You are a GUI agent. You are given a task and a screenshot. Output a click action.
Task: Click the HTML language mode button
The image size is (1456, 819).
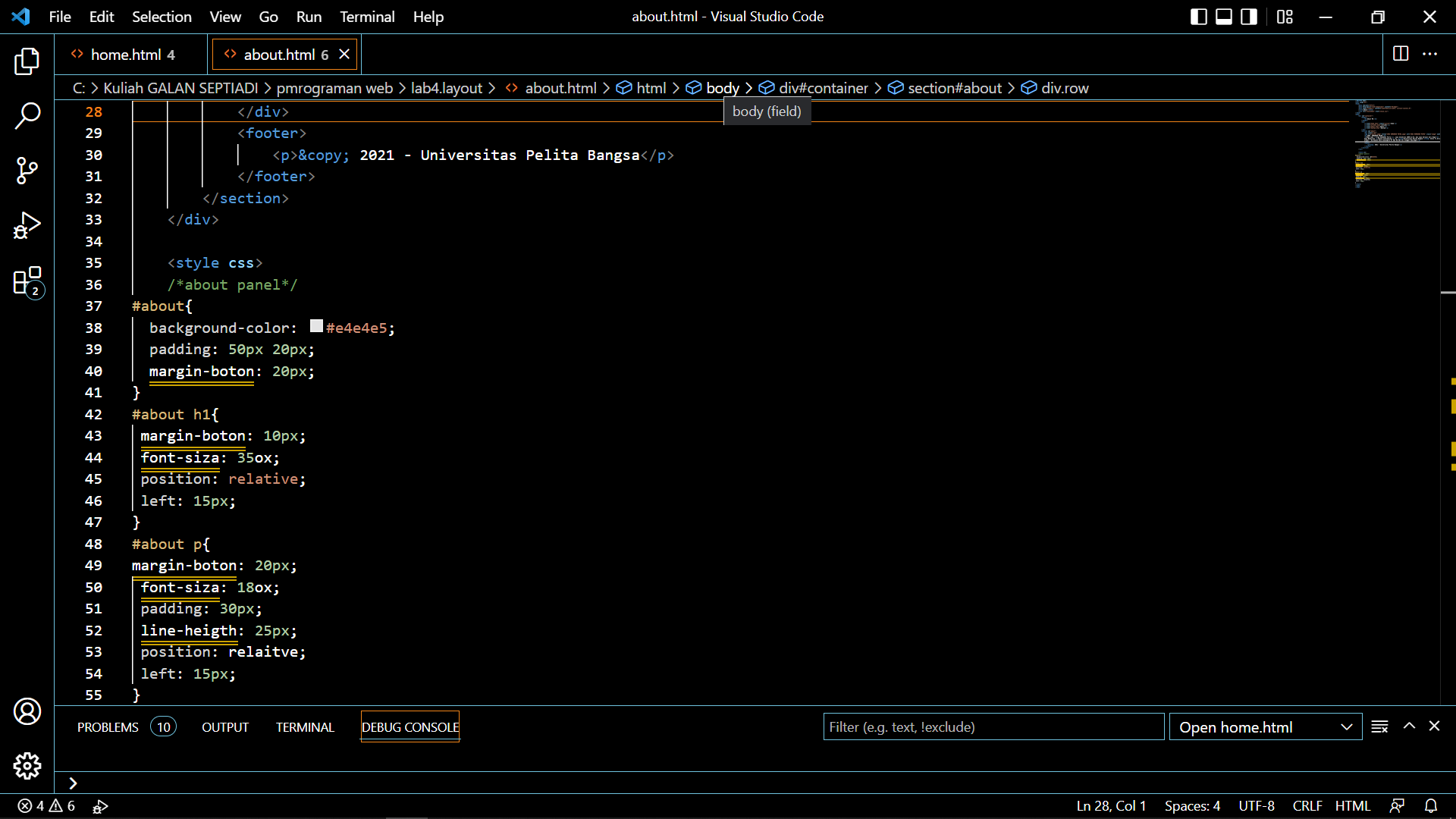1352,806
